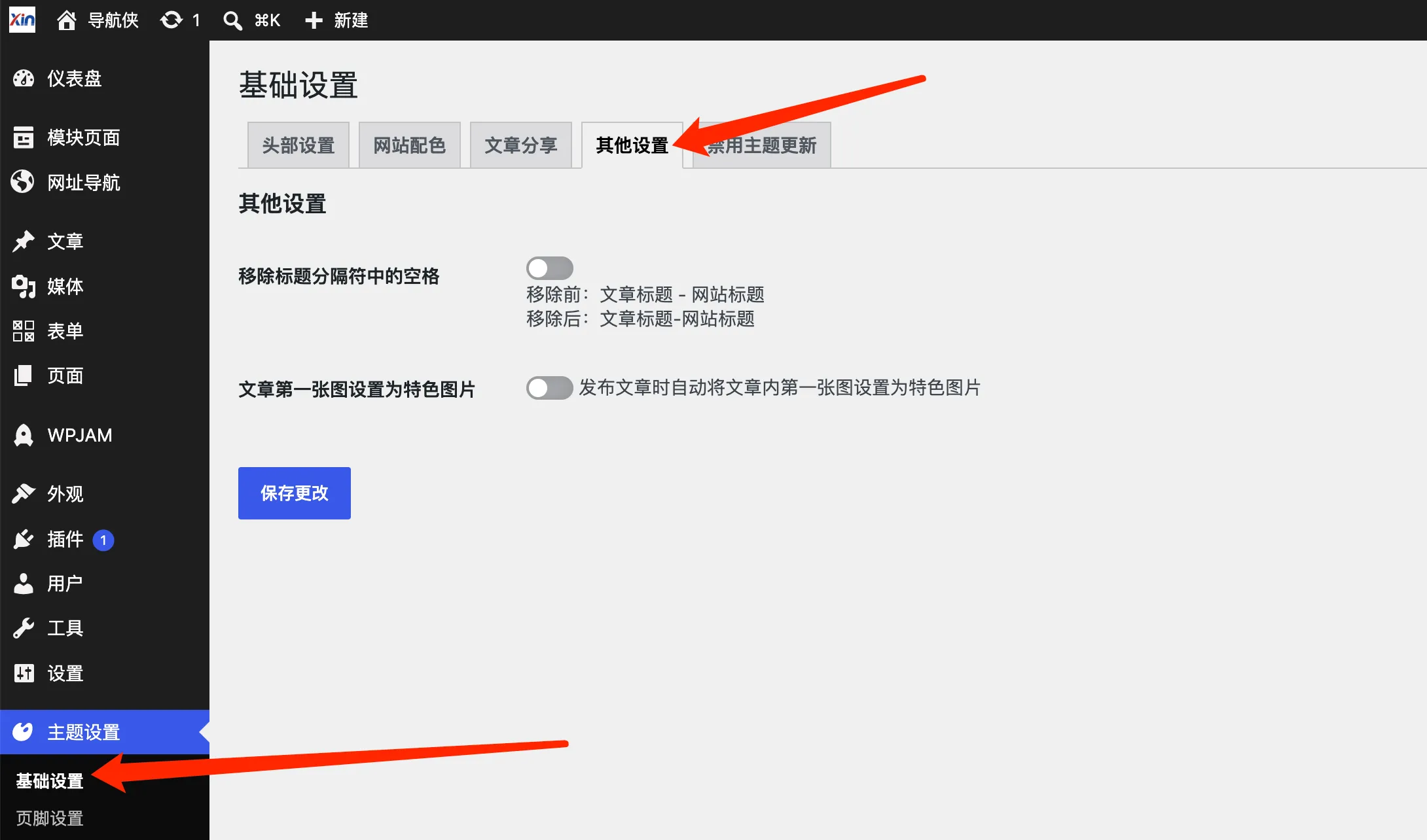Open the 仪表盘 menu label
1427x840 pixels.
75,79
